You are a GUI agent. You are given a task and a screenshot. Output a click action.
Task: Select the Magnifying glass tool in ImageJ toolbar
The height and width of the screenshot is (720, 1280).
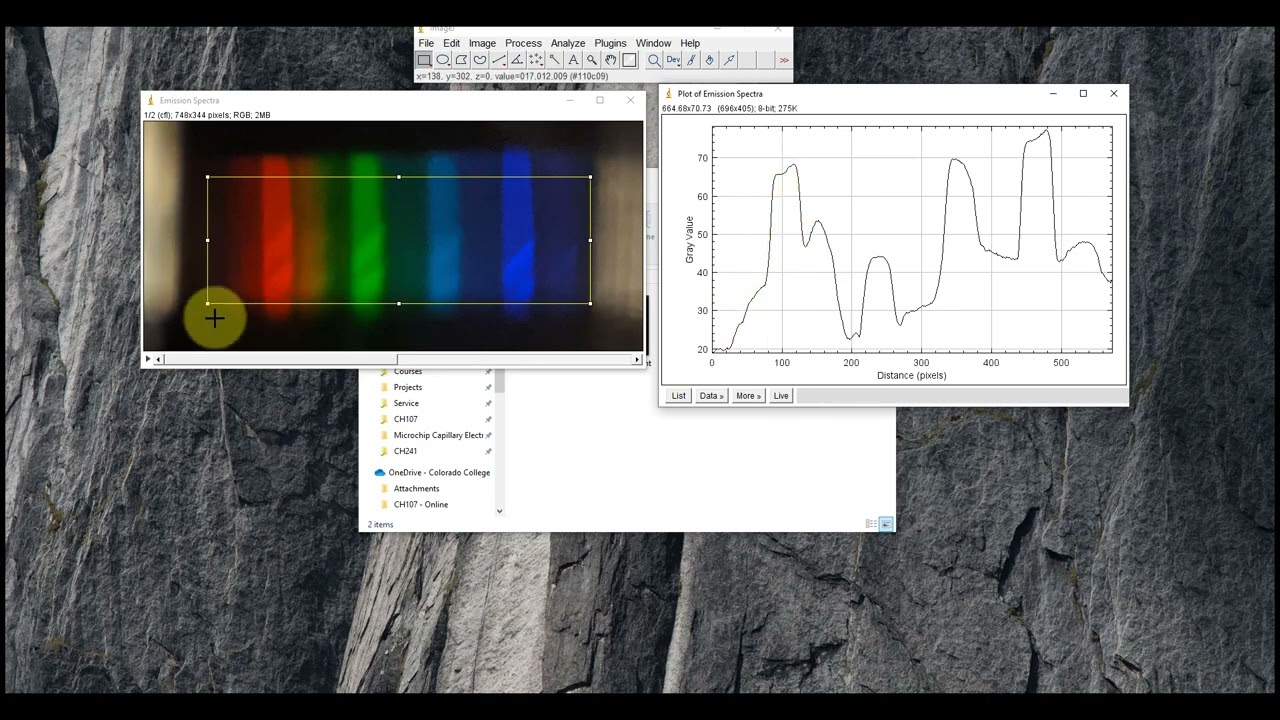[x=592, y=60]
